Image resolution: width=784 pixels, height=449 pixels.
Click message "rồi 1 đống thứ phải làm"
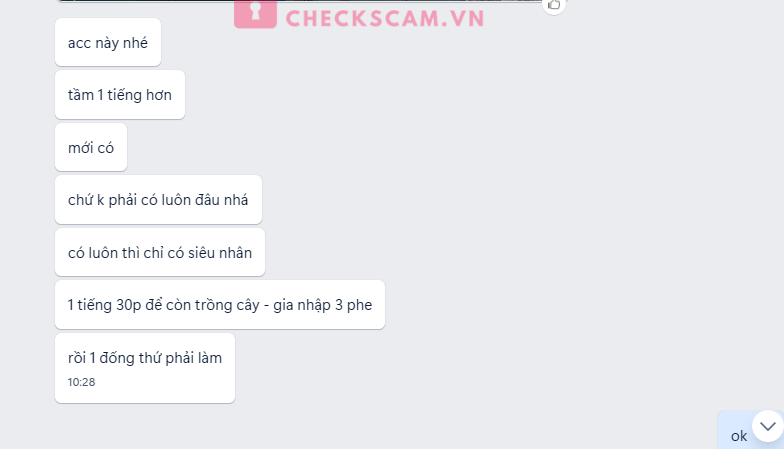tap(145, 368)
